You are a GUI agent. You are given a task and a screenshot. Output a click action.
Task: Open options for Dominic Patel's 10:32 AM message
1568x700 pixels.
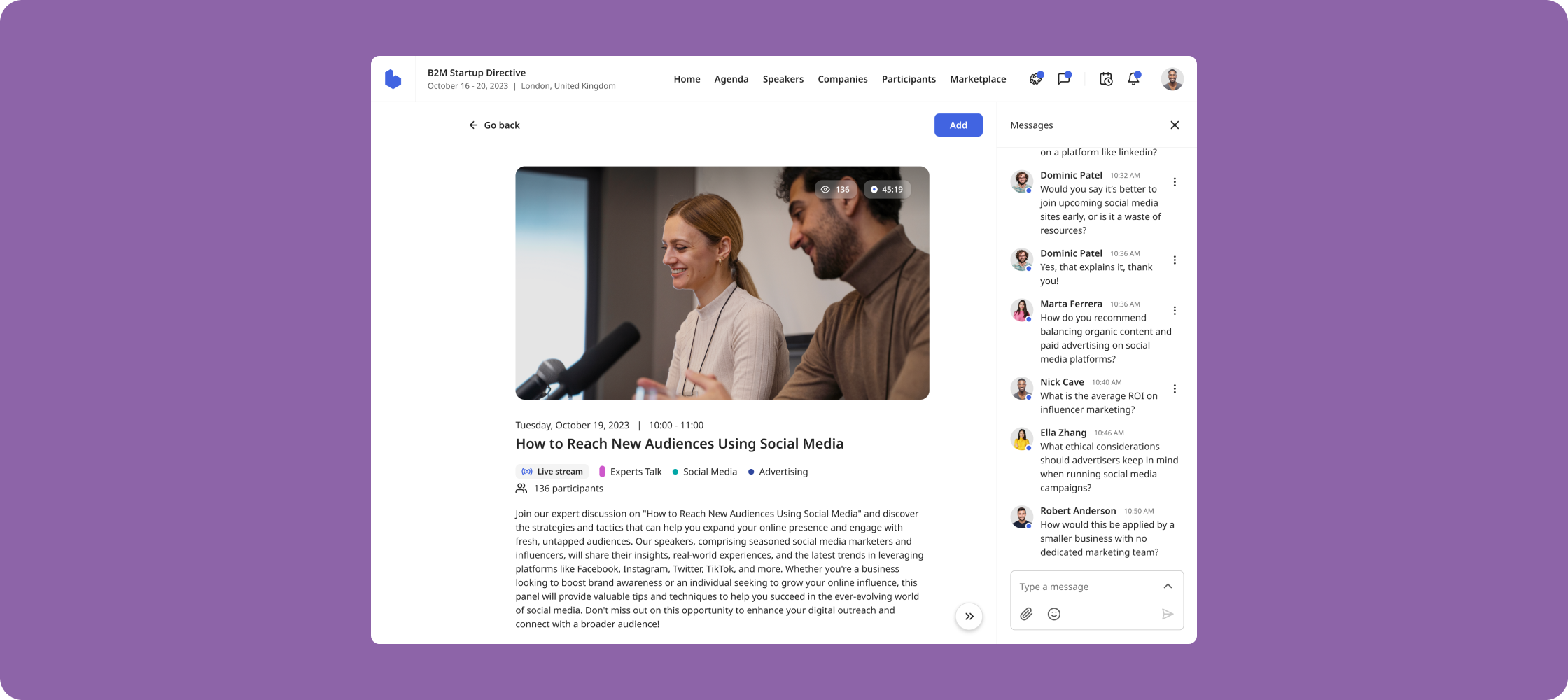coord(1175,182)
